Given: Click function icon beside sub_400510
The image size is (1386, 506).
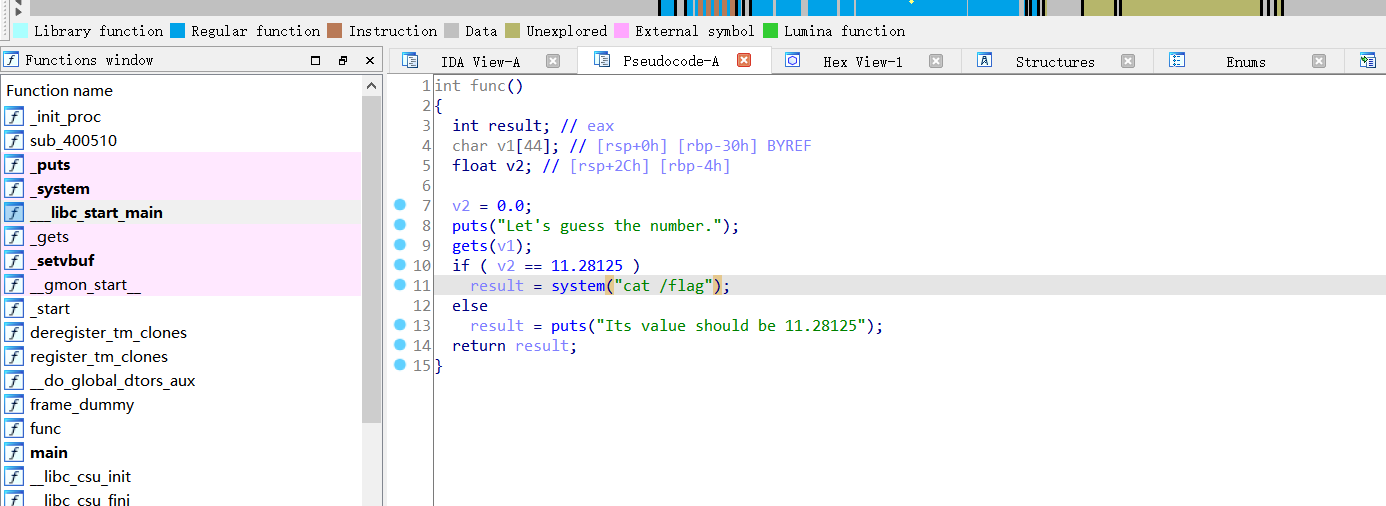Looking at the screenshot, I should (x=14, y=140).
